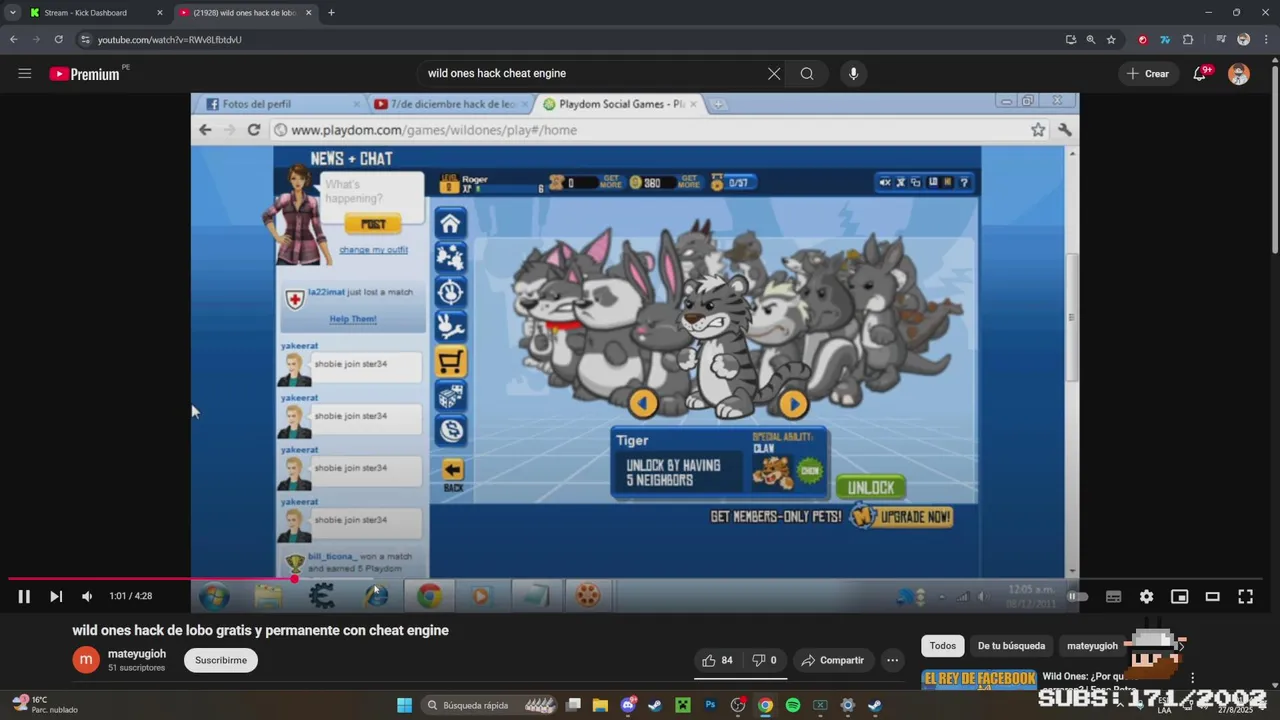Activate miniplayer mode

[1179, 596]
